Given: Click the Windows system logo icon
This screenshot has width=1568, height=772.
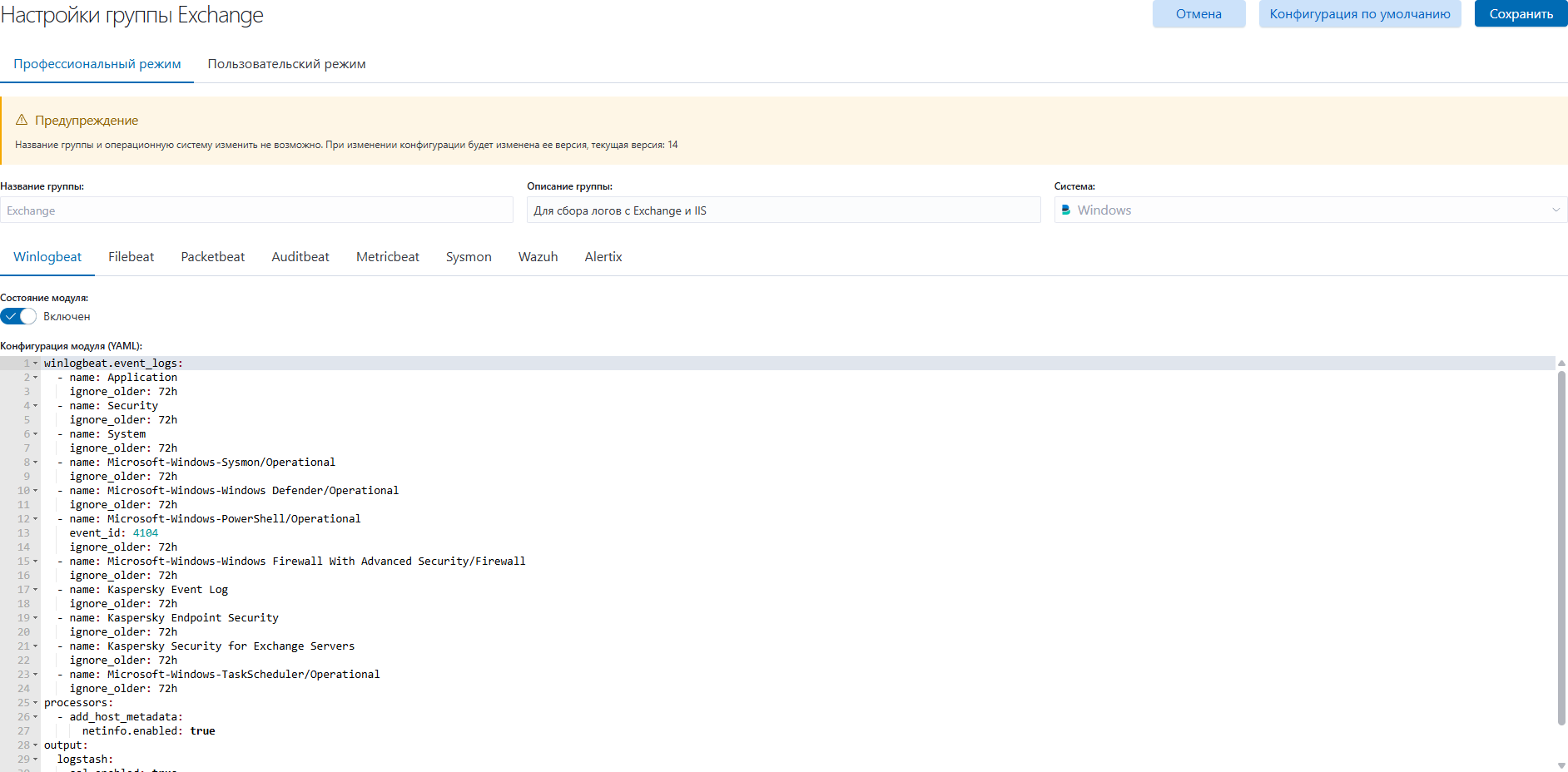Looking at the screenshot, I should pyautogui.click(x=1066, y=210).
